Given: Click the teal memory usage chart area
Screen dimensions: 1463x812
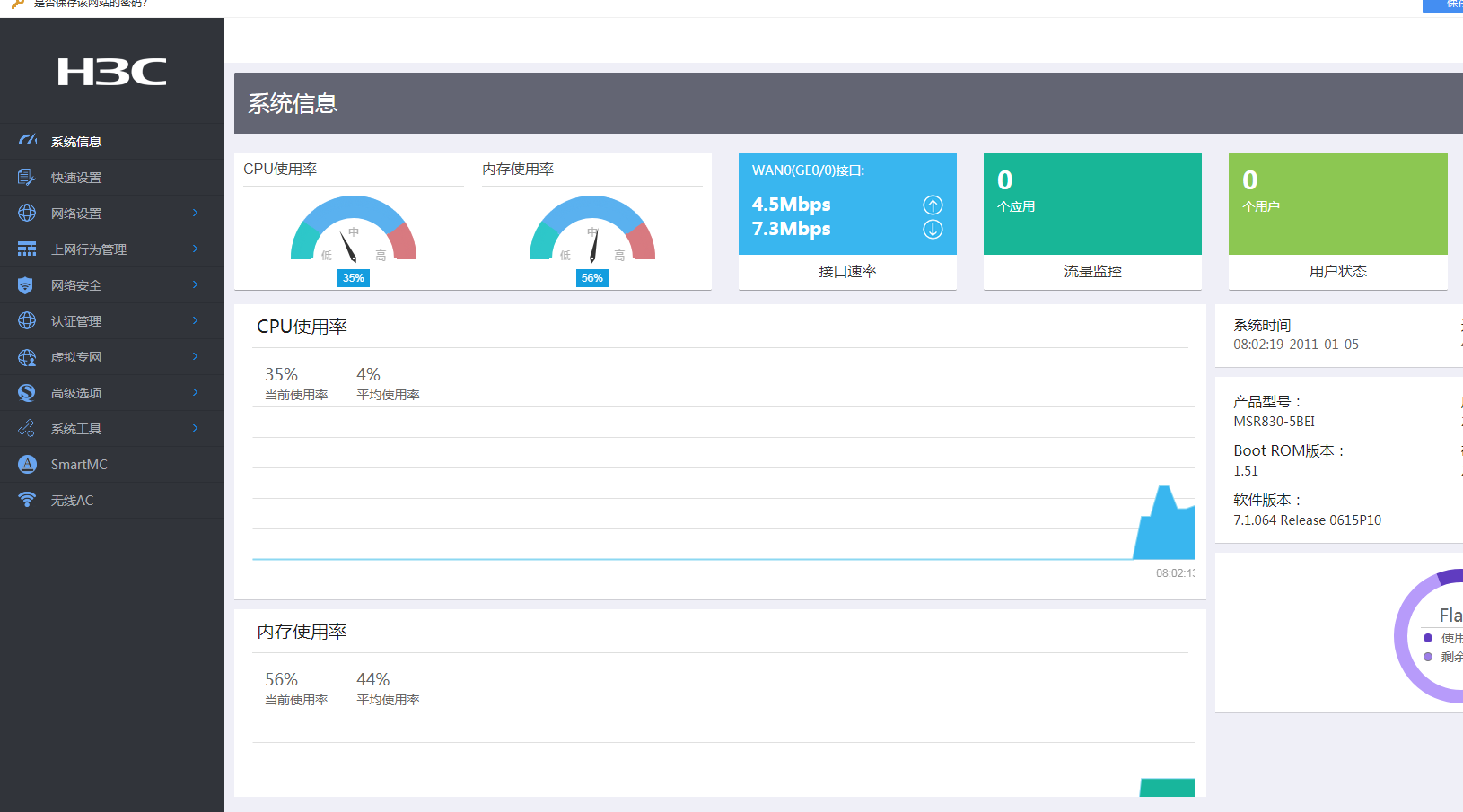Looking at the screenshot, I should point(1168,787).
